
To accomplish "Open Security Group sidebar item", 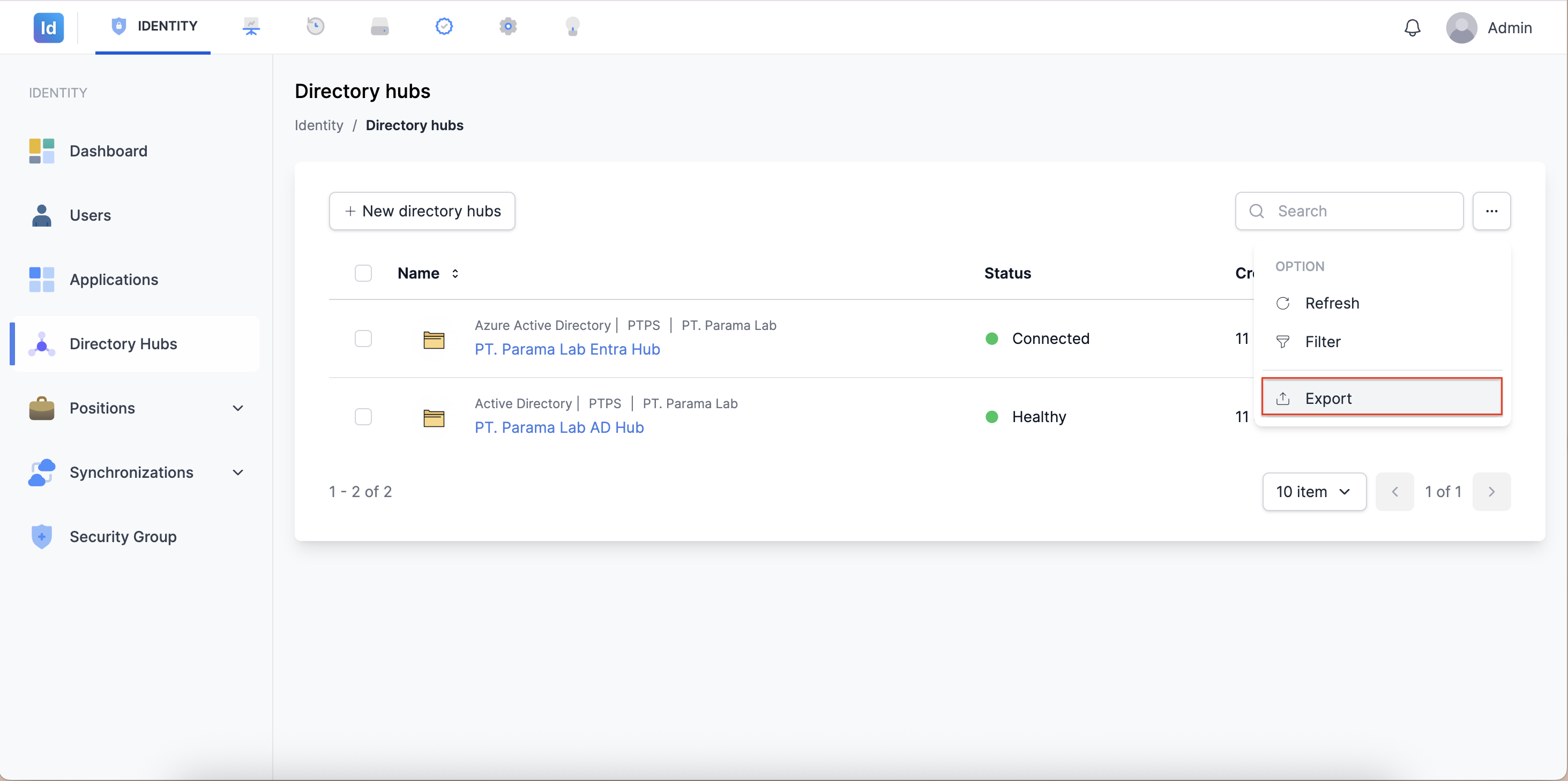I will [135, 537].
